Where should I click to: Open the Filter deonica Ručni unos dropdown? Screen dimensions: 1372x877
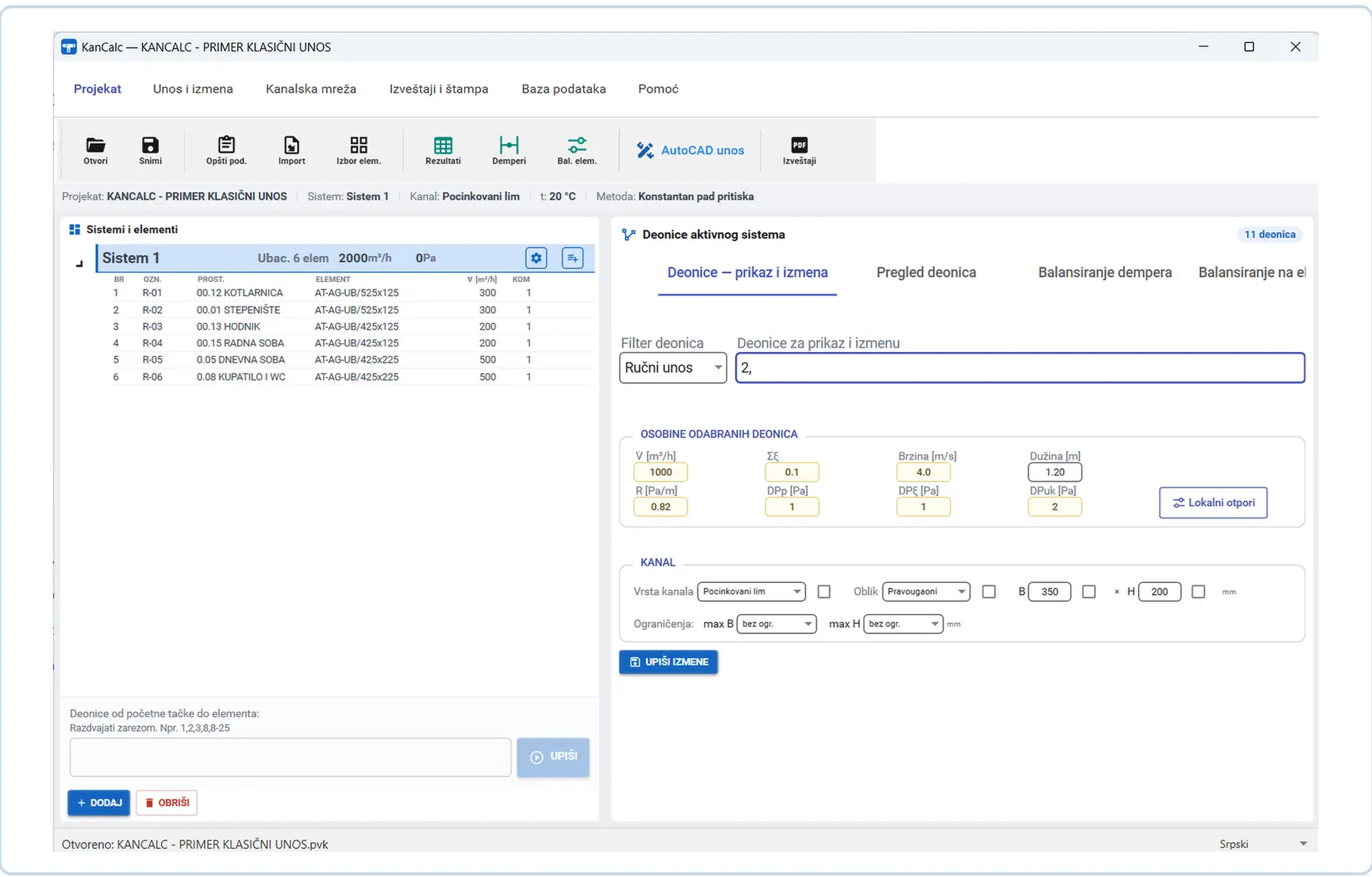[x=673, y=368]
